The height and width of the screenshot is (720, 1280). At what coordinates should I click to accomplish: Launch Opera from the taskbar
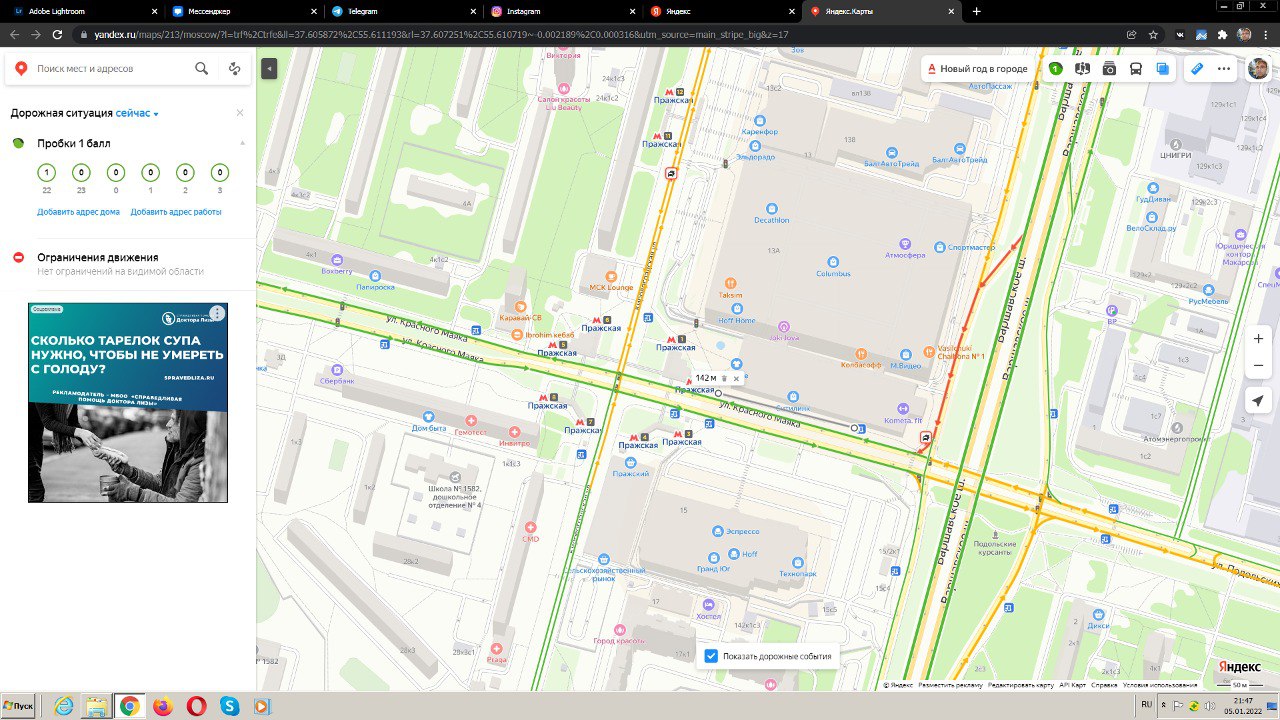(x=196, y=706)
